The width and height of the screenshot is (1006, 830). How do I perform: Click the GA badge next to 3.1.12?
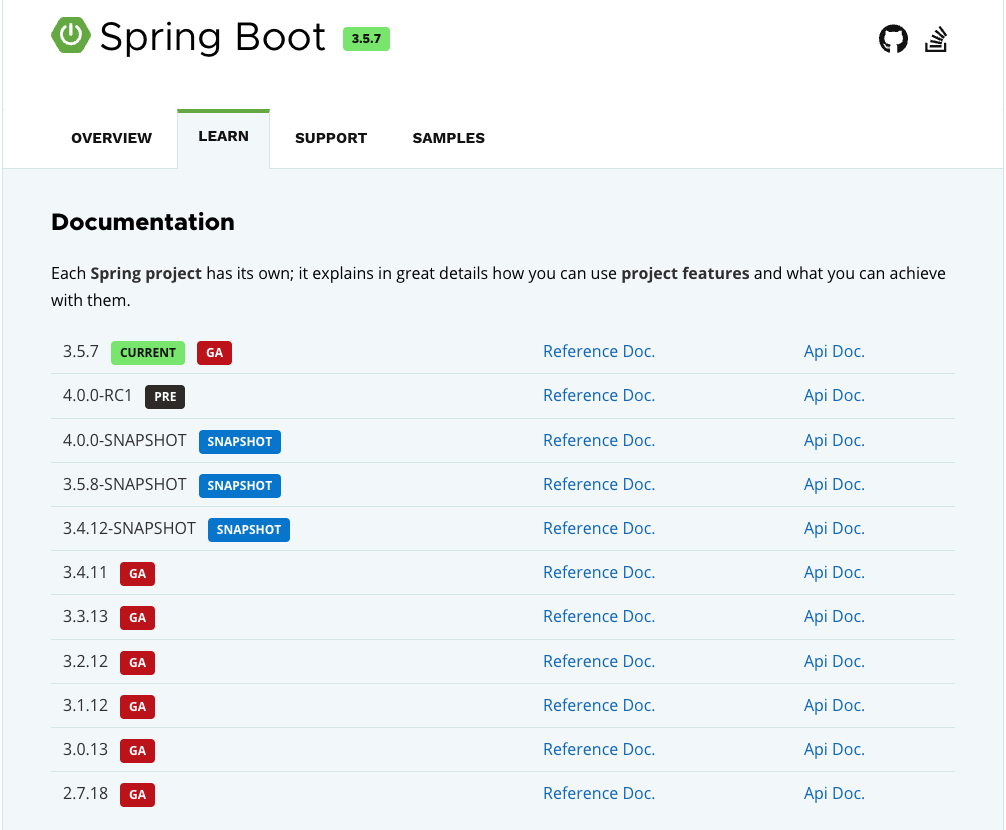click(137, 707)
